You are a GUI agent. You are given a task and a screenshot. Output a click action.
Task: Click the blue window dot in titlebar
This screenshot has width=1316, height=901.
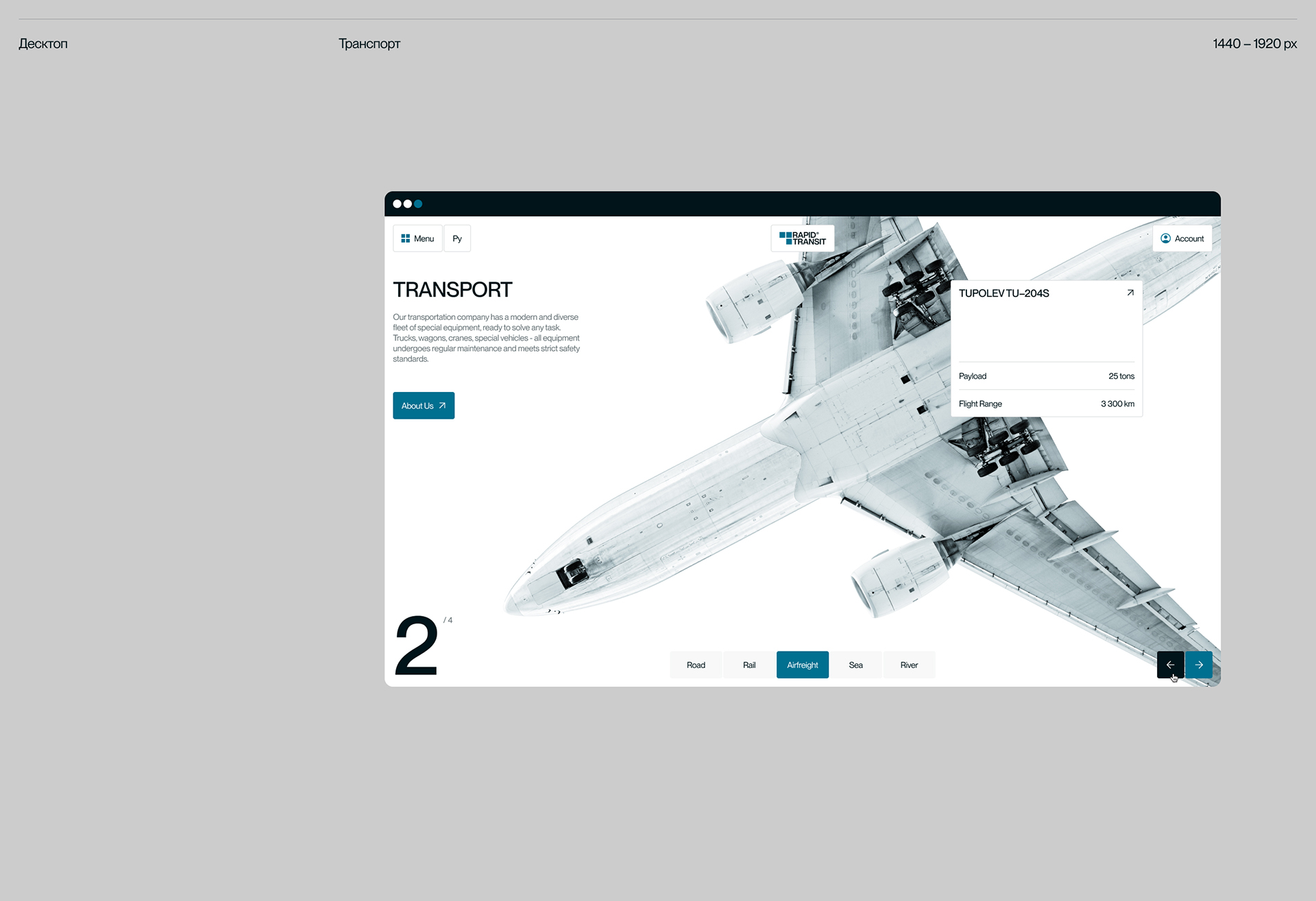(418, 203)
